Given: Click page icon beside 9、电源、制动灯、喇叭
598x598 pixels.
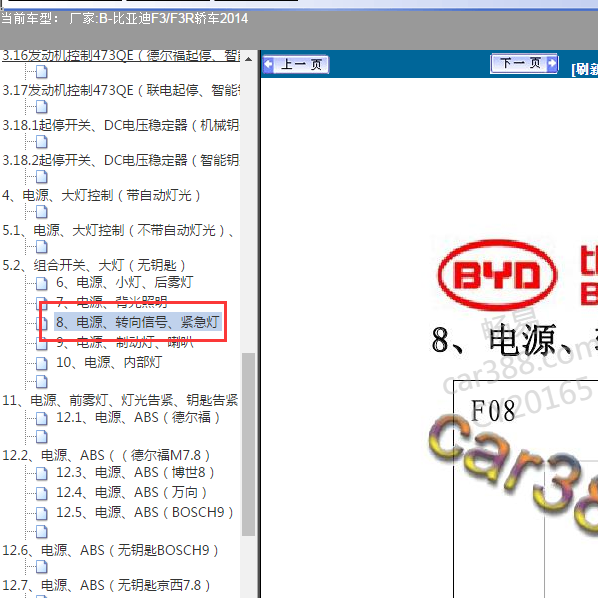Looking at the screenshot, I should click(42, 343).
